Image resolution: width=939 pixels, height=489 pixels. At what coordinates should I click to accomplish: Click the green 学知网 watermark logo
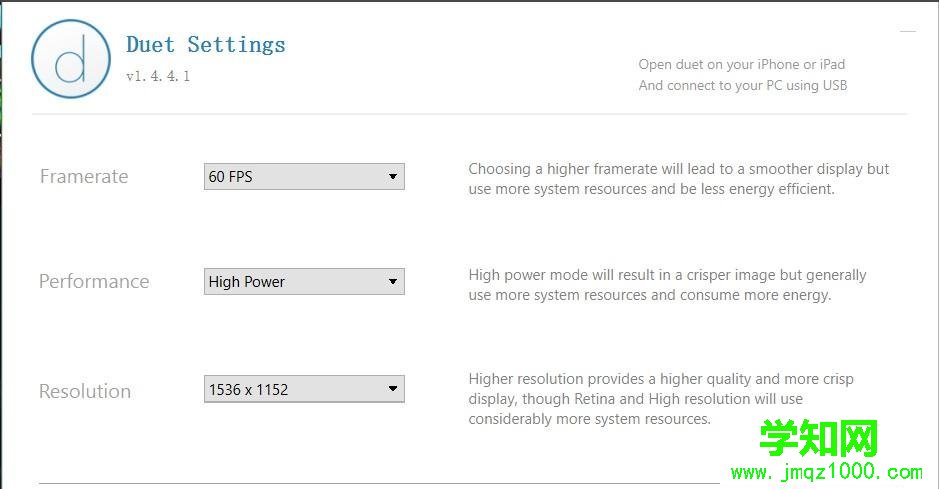coord(818,439)
